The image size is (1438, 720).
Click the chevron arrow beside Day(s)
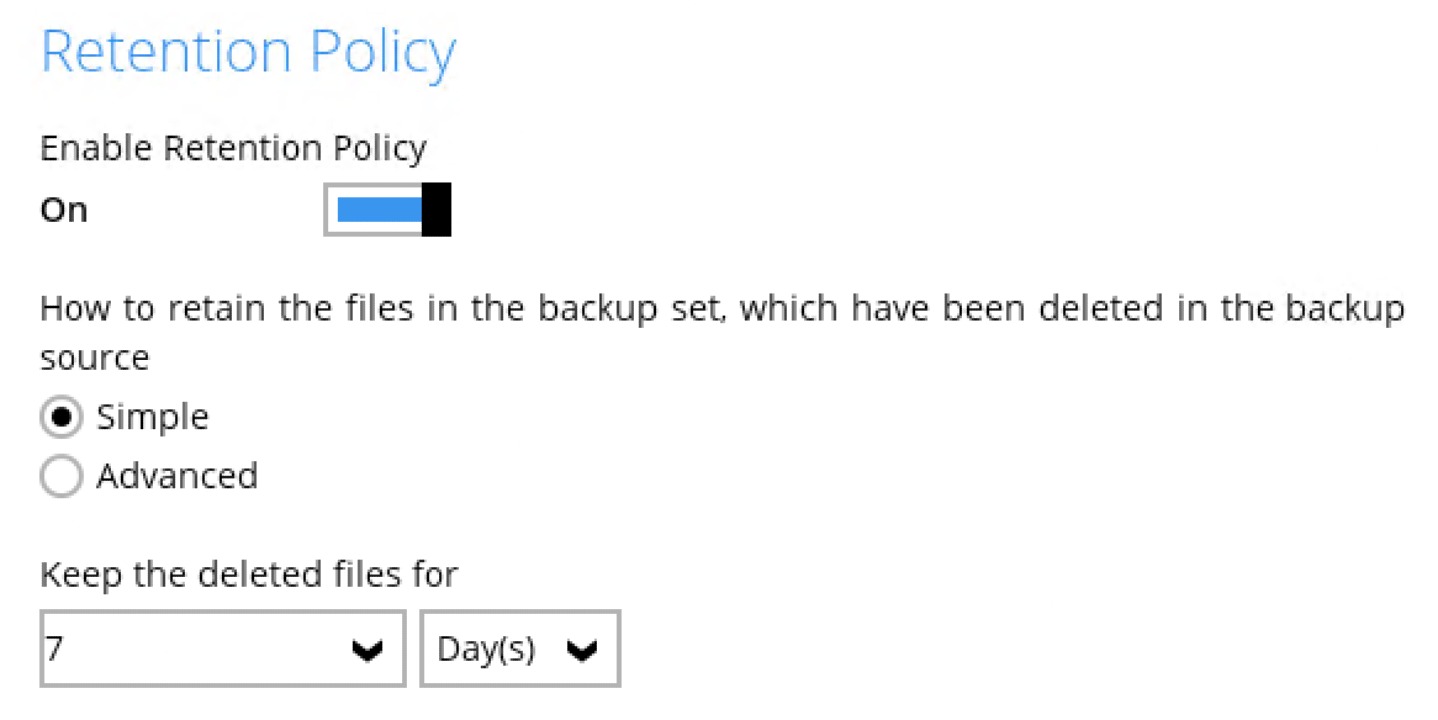582,651
